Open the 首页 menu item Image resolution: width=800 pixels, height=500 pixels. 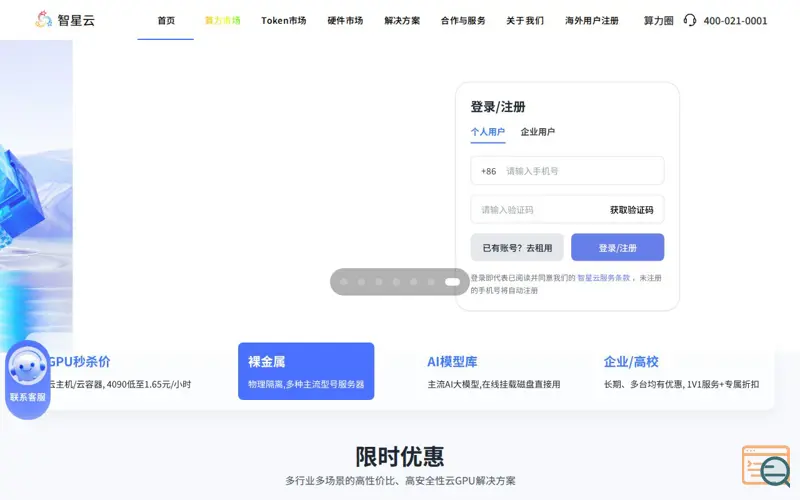(166, 20)
